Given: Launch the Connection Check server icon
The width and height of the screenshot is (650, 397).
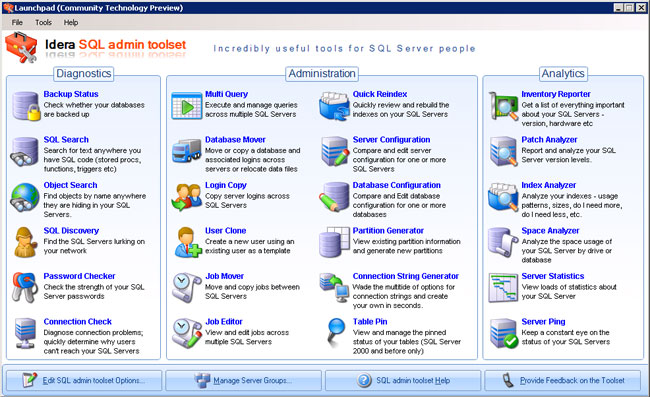Looking at the screenshot, I should 25,333.
